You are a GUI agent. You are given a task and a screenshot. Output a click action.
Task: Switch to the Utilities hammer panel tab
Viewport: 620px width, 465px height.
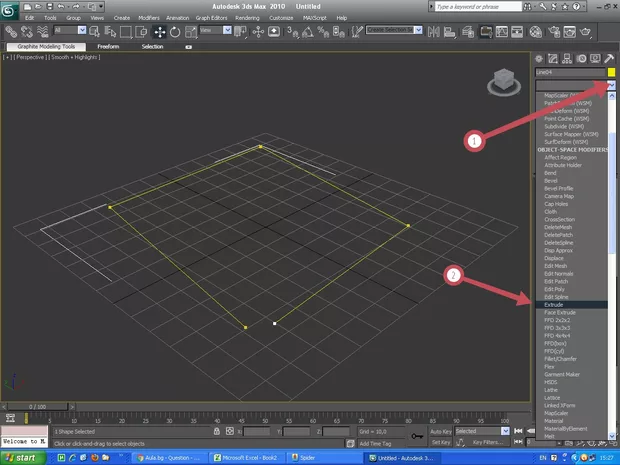coord(609,59)
